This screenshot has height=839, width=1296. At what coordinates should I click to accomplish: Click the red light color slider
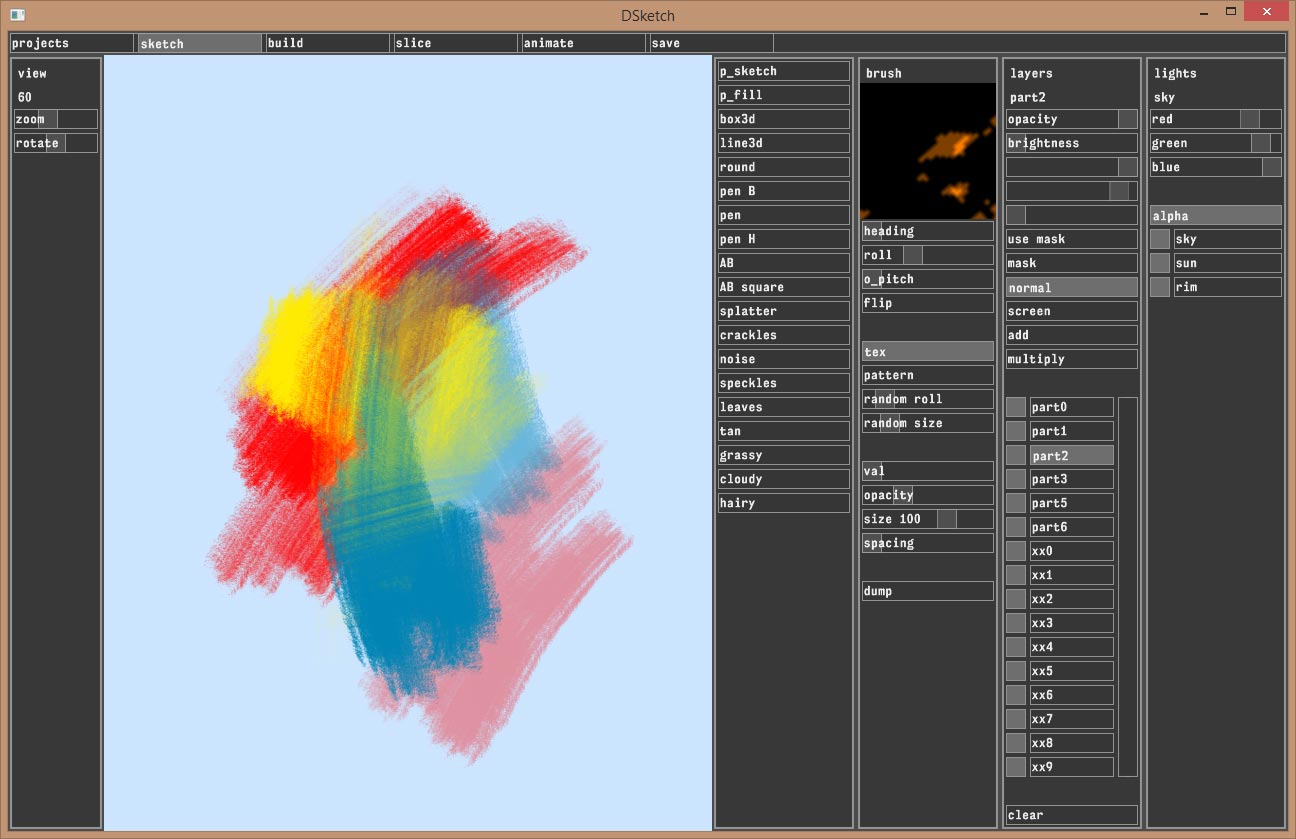click(x=1215, y=119)
